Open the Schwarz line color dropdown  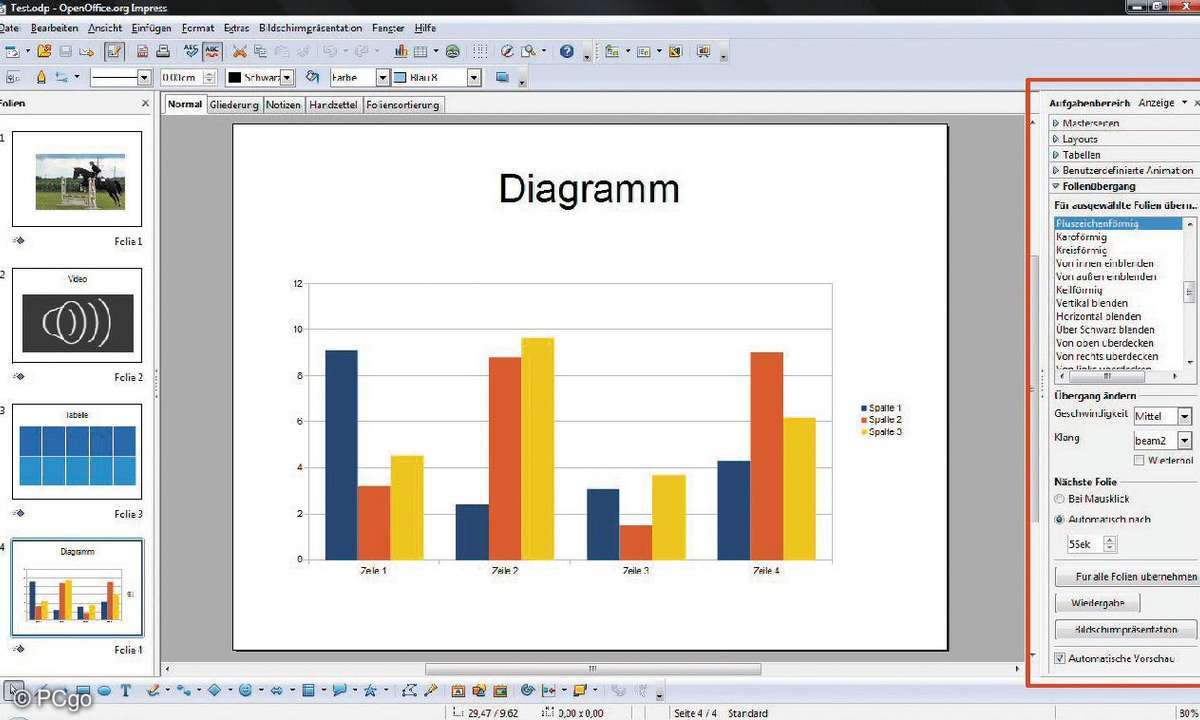coord(287,77)
